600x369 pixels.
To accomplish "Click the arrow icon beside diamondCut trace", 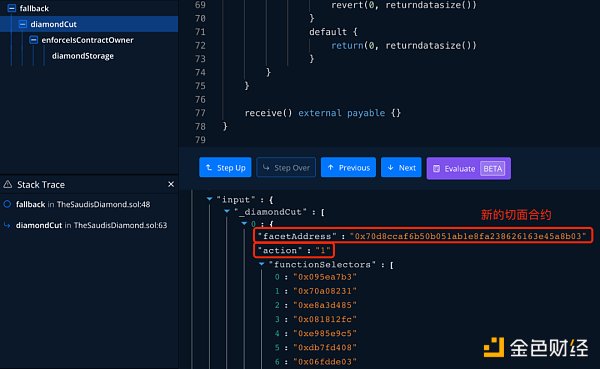I will click(x=7, y=225).
